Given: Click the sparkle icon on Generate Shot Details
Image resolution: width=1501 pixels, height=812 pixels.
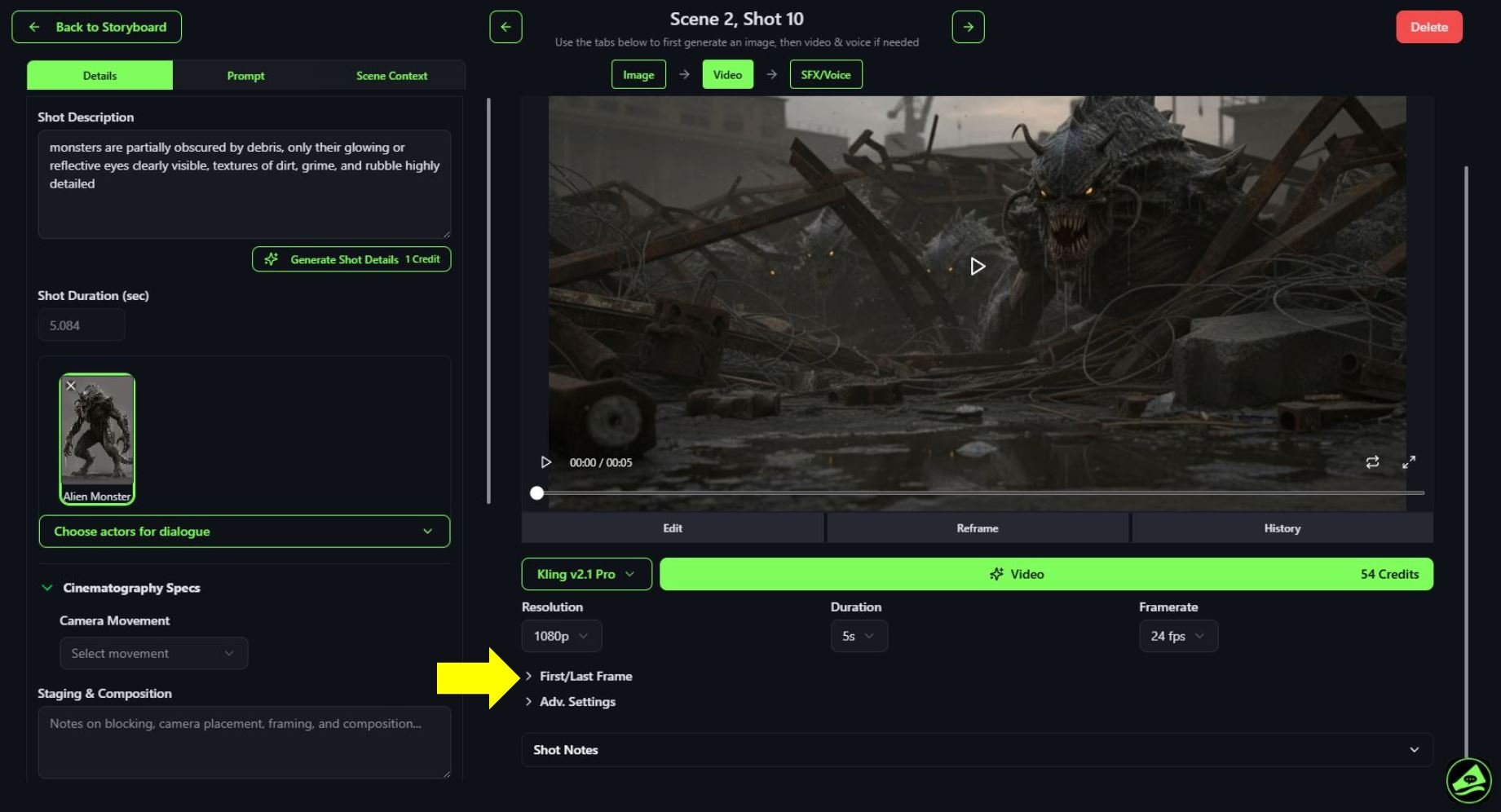Looking at the screenshot, I should click(x=272, y=259).
